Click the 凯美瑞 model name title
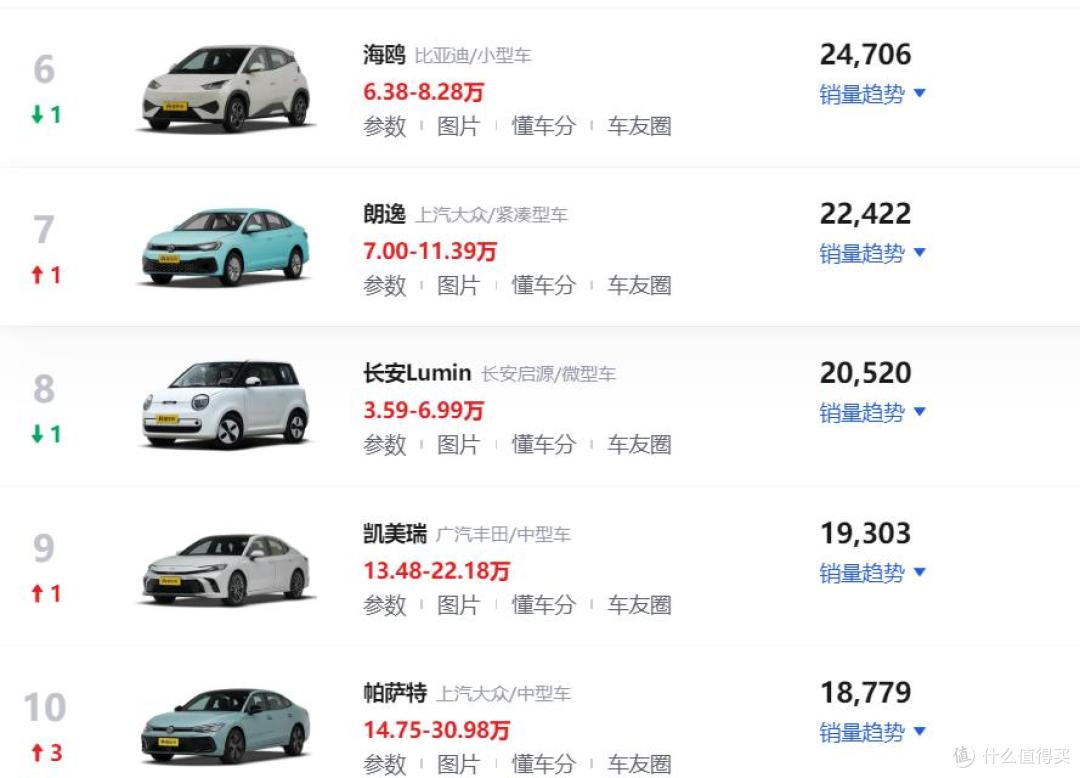The height and width of the screenshot is (778, 1080). pyautogui.click(x=395, y=533)
